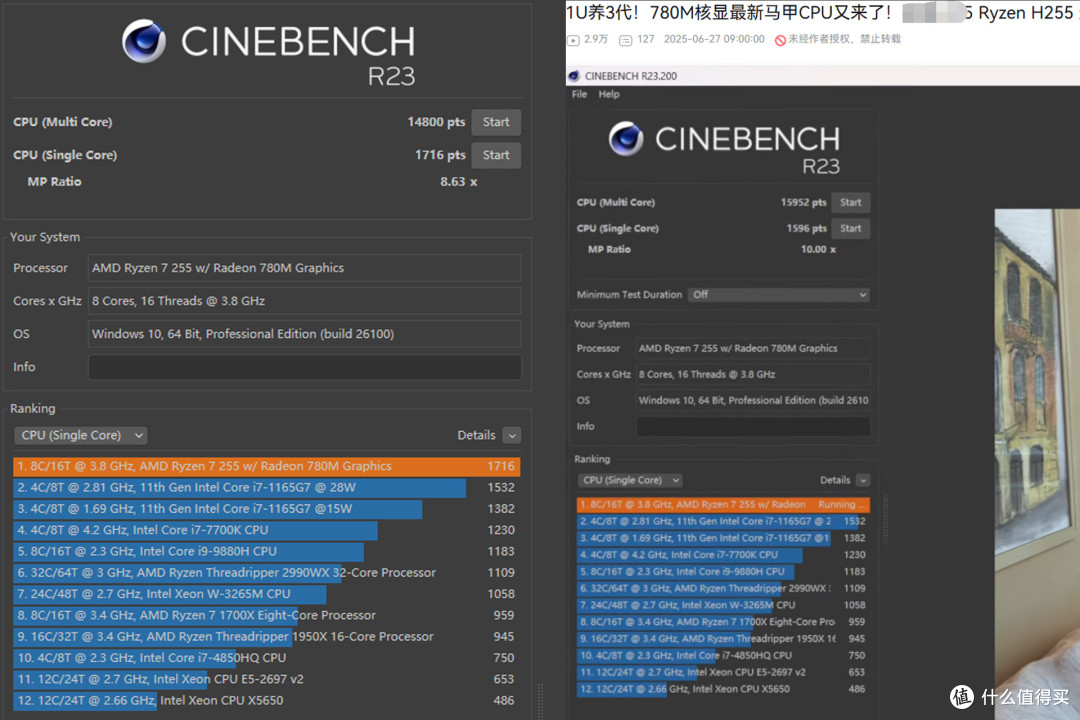Open the CPU (Single Core) ranking dropdown in right window
The height and width of the screenshot is (720, 1080).
click(630, 480)
